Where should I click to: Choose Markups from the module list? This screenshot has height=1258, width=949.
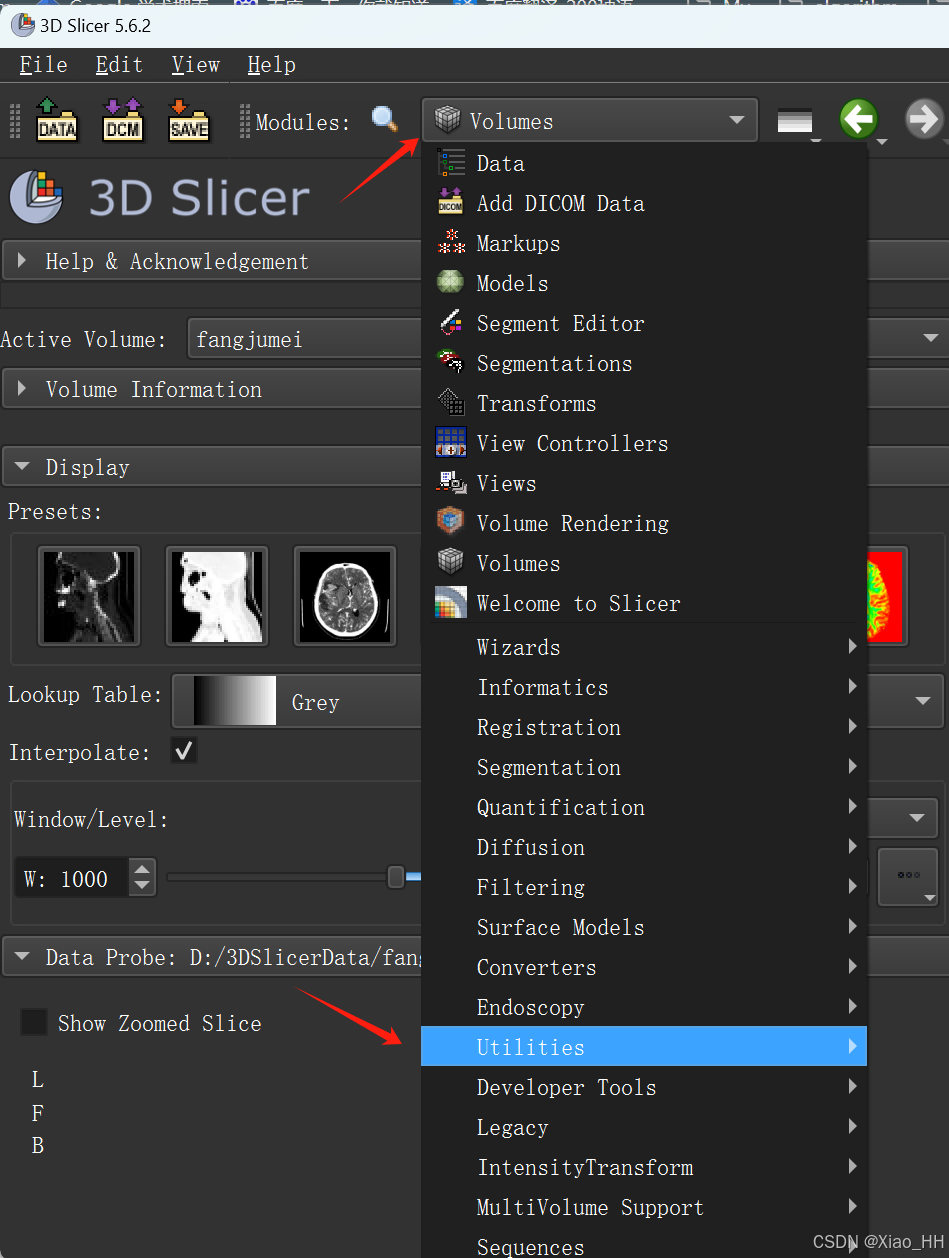tap(644, 243)
